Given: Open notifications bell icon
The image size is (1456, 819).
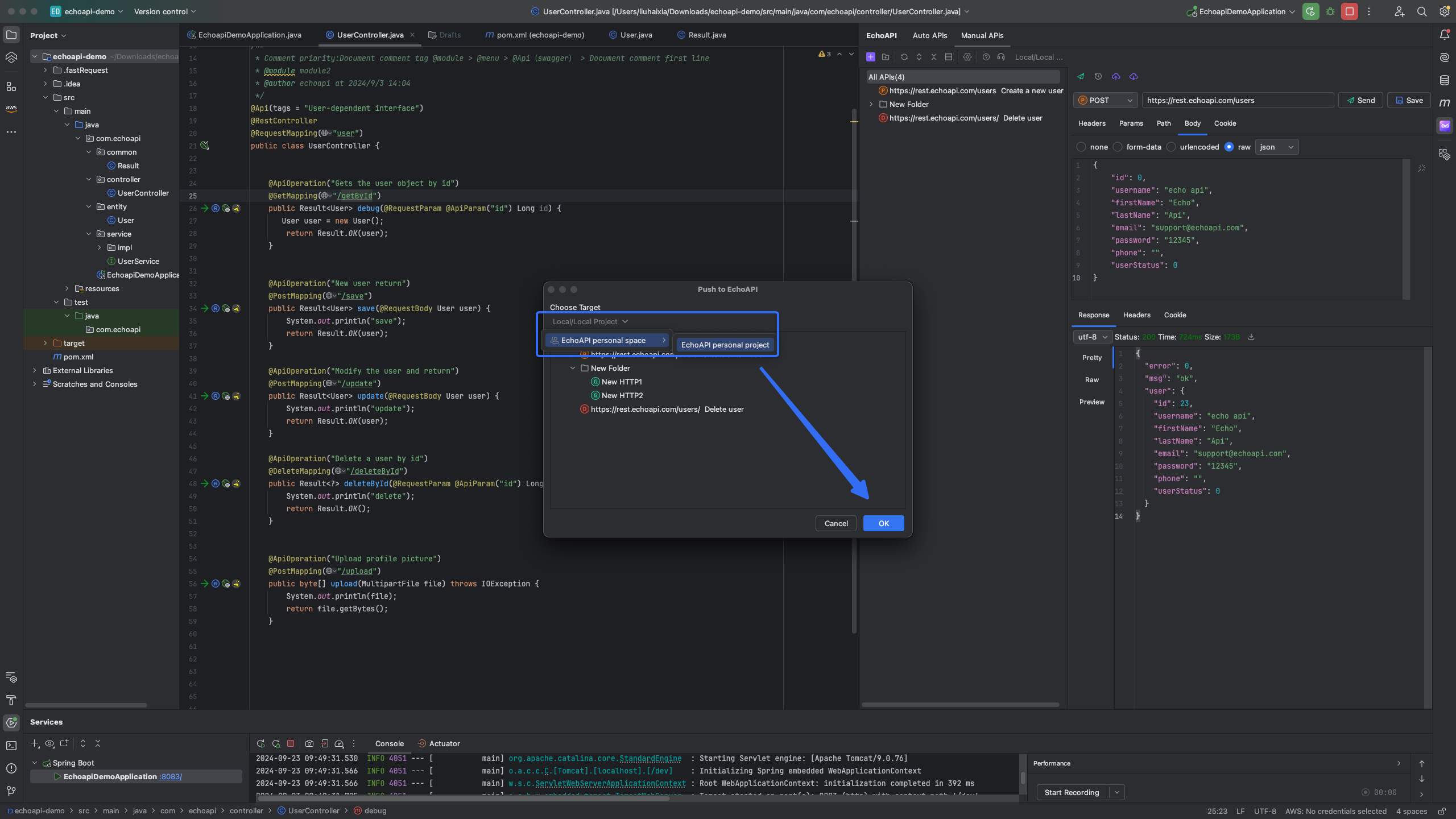Looking at the screenshot, I should coord(1445,35).
